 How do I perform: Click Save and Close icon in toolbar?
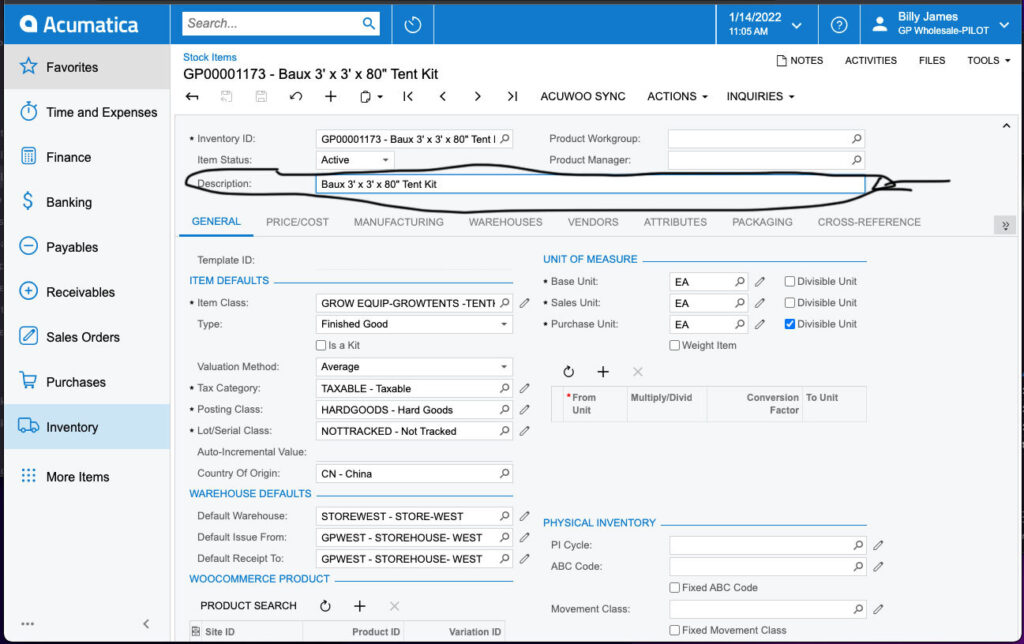point(227,97)
